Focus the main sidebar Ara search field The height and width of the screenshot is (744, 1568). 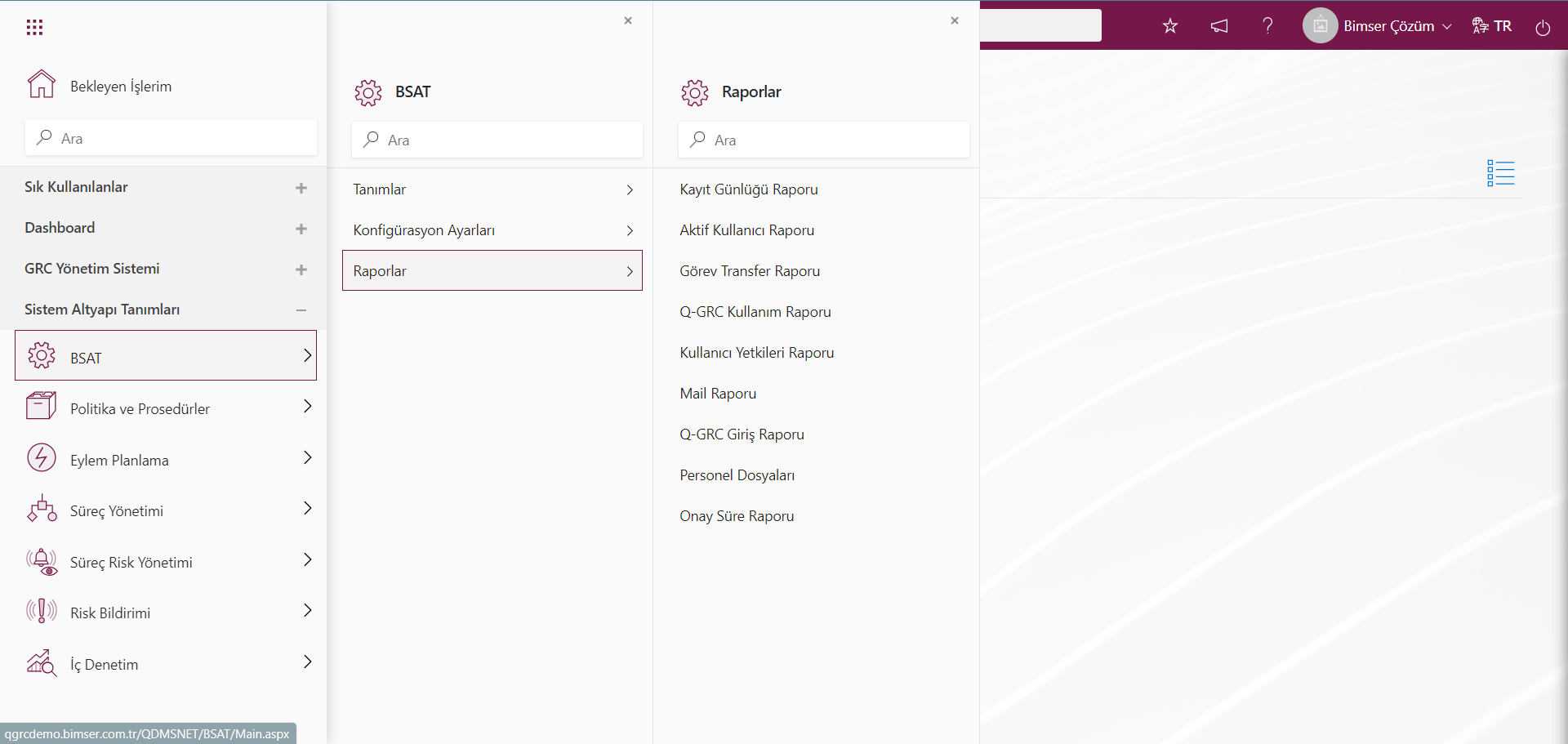(x=171, y=138)
